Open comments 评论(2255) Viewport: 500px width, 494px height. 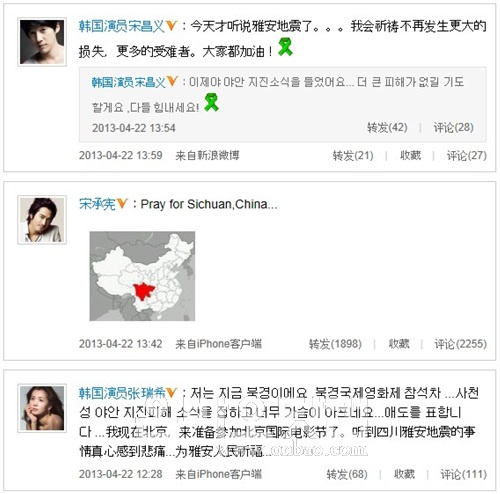click(460, 344)
